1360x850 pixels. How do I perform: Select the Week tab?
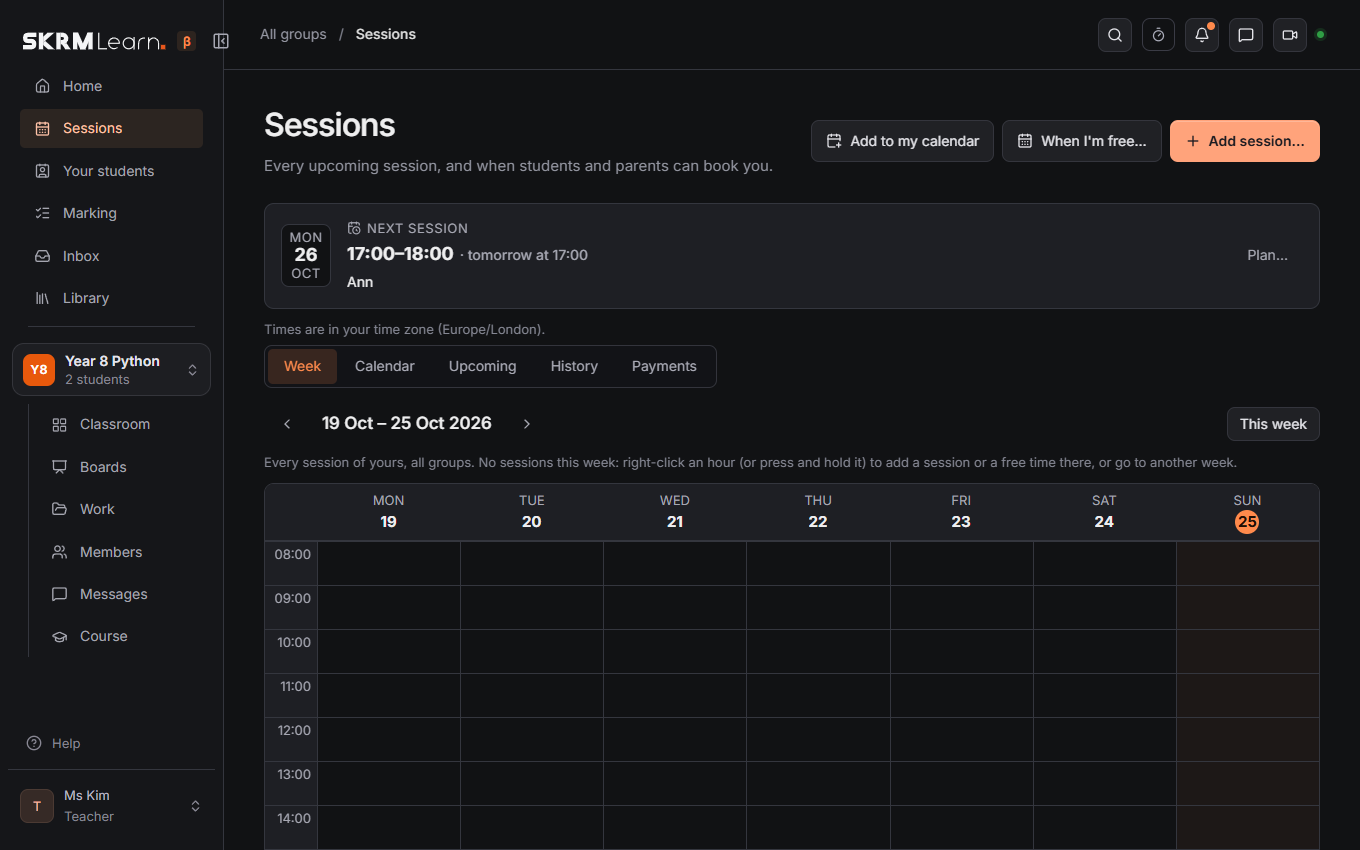[x=302, y=366]
